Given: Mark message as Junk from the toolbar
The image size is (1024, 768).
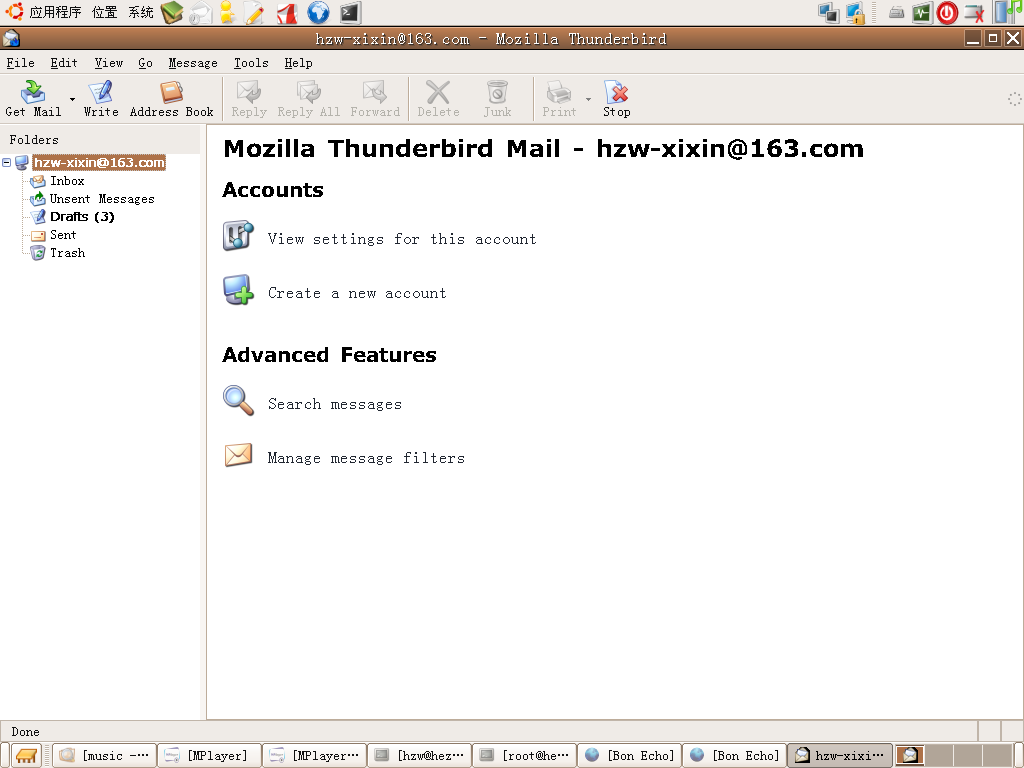Looking at the screenshot, I should point(497,99).
